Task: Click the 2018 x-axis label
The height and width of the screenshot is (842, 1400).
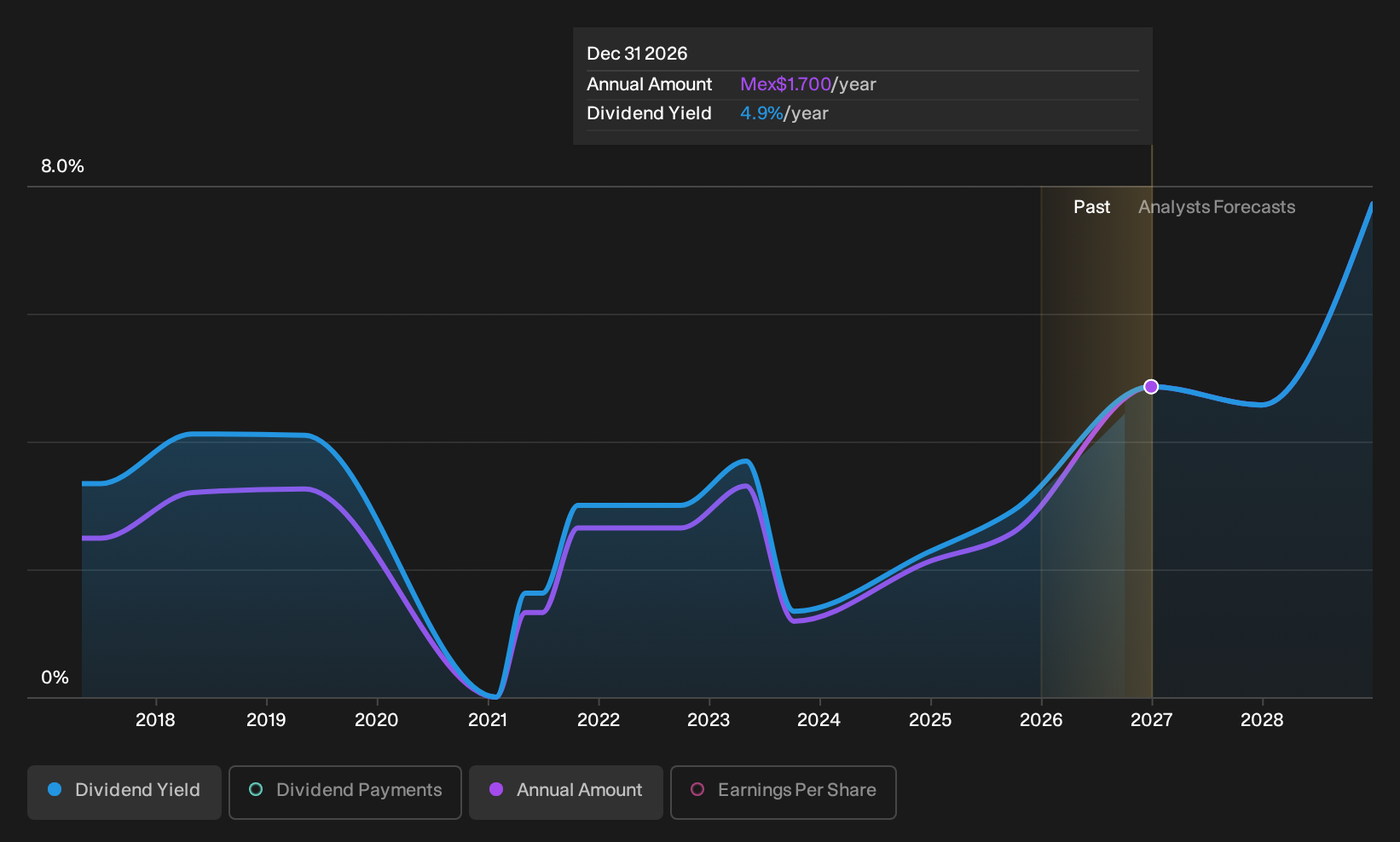Action: [155, 720]
